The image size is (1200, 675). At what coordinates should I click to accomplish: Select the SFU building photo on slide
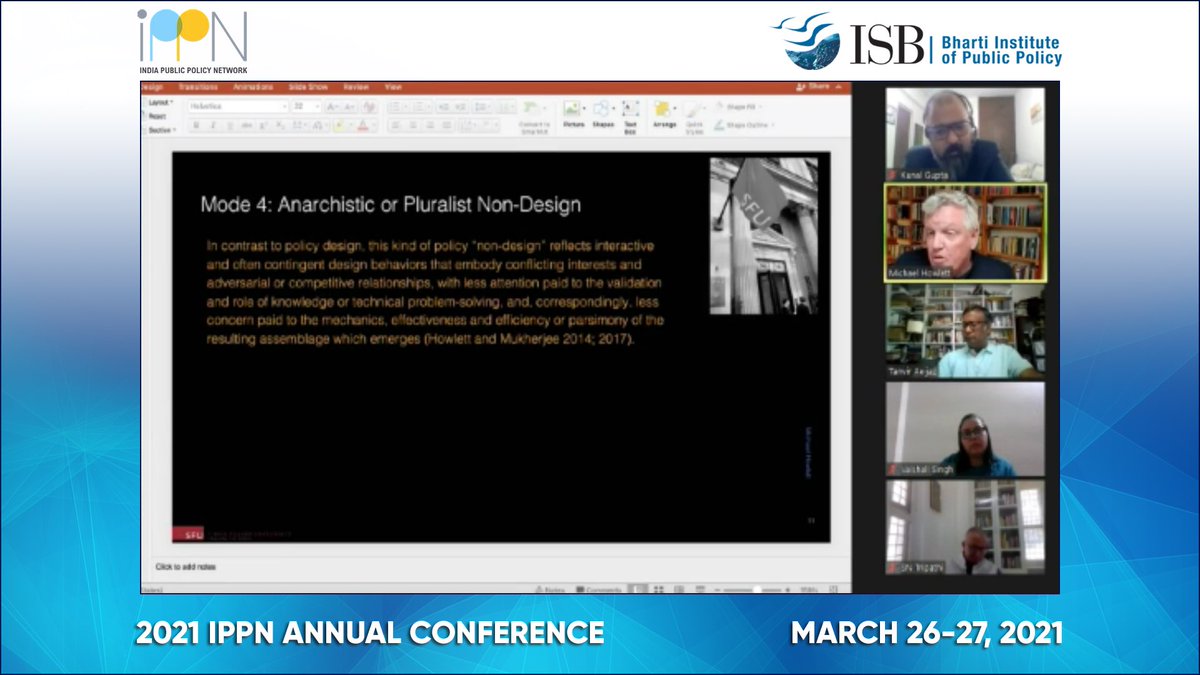pos(763,235)
